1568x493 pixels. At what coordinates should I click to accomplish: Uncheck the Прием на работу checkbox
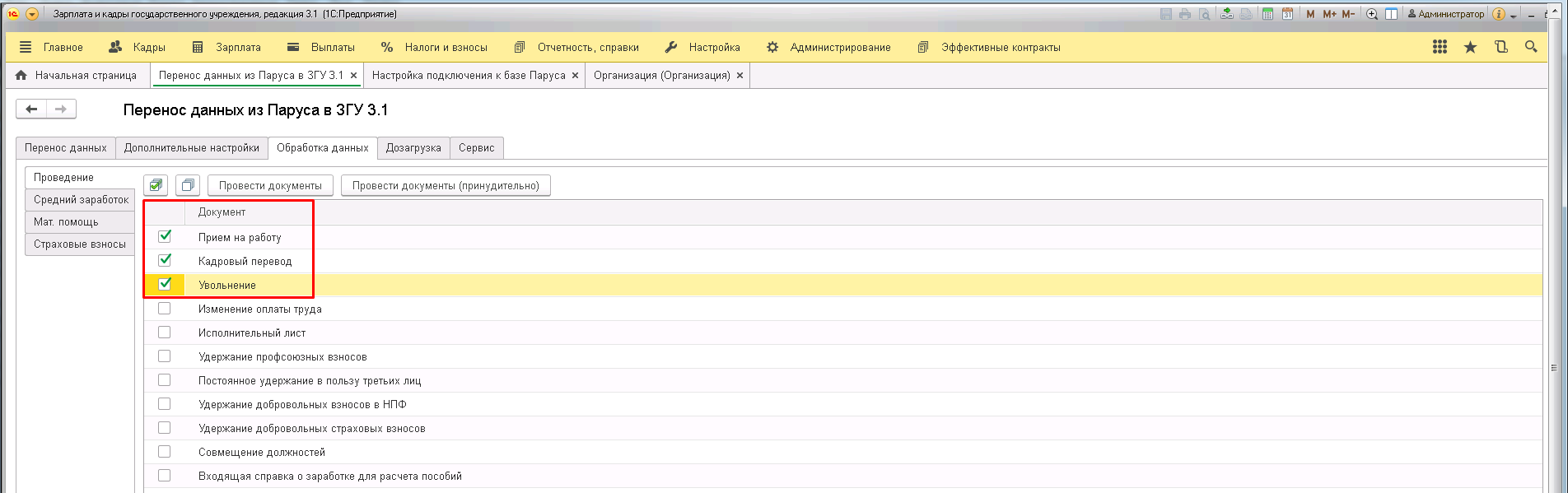point(165,236)
